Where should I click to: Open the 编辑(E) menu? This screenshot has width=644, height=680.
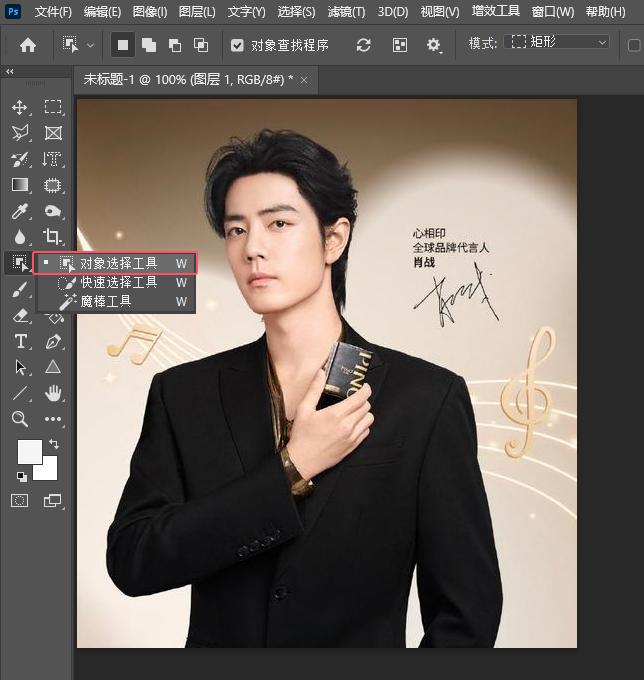102,12
